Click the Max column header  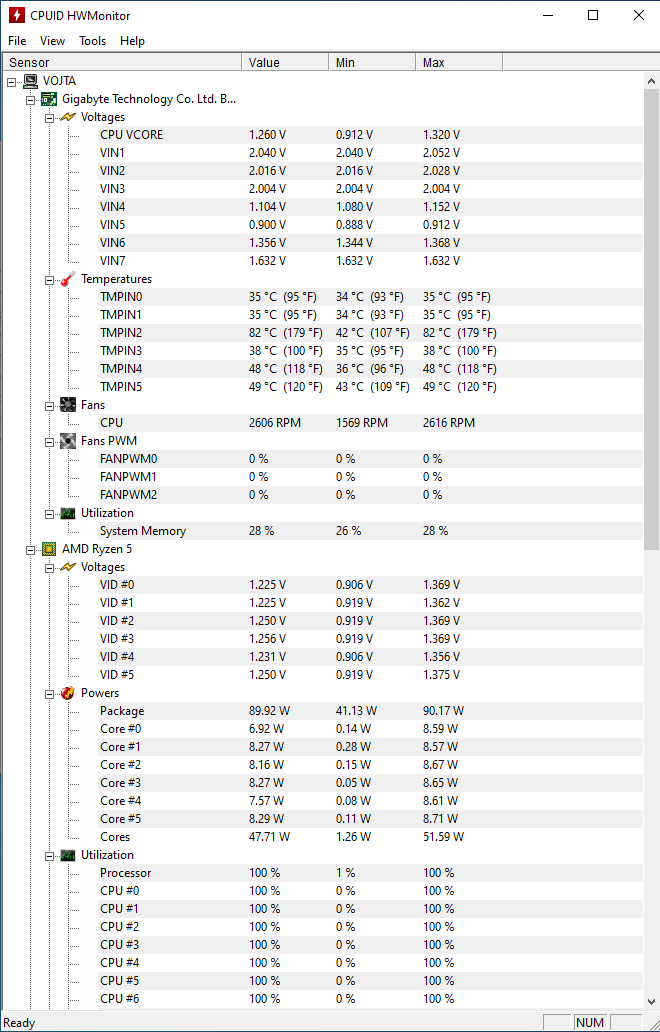(x=458, y=63)
